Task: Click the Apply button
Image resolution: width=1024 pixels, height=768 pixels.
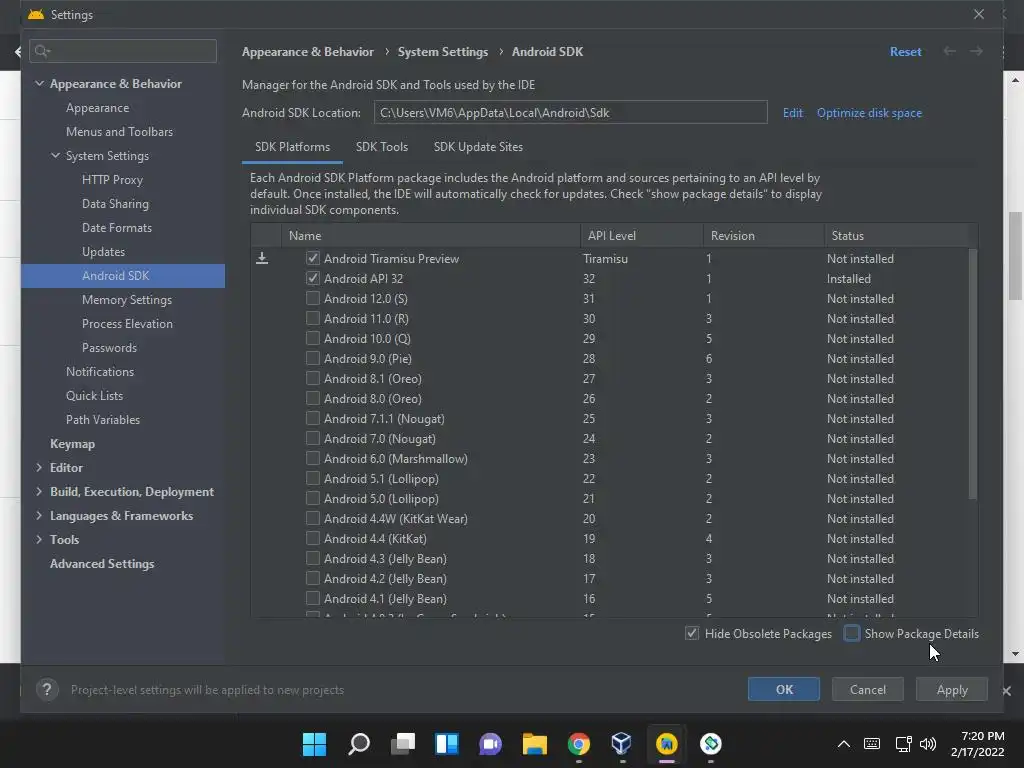Action: 952,690
